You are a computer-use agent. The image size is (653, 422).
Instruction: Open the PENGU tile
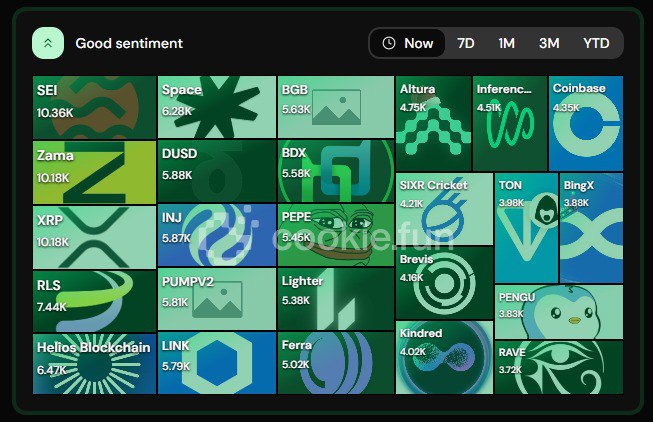[559, 312]
